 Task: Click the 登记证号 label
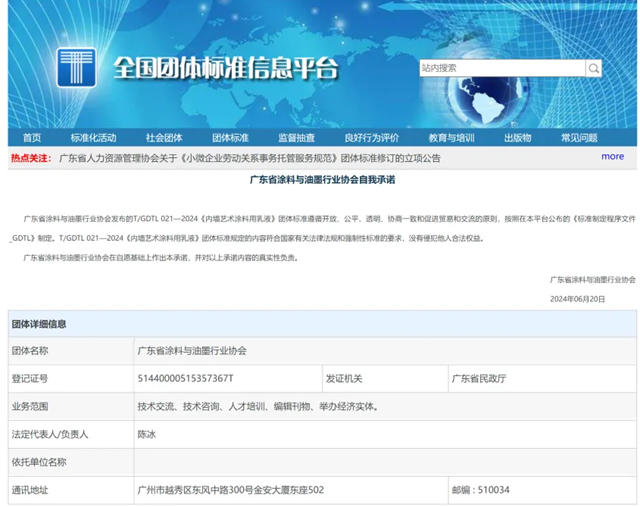tap(30, 378)
